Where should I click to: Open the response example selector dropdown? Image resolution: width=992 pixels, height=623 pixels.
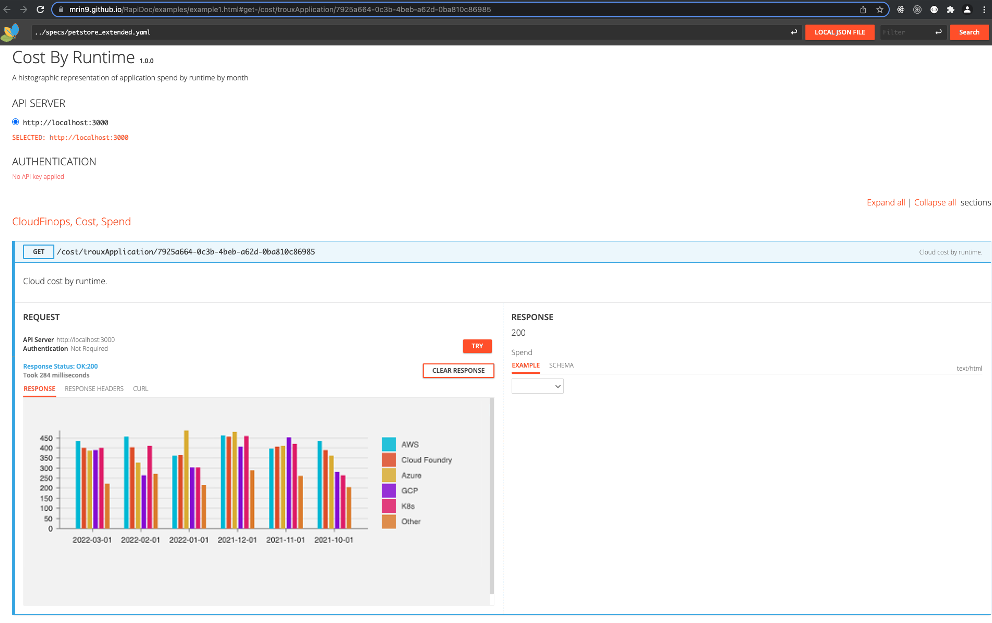pos(537,385)
